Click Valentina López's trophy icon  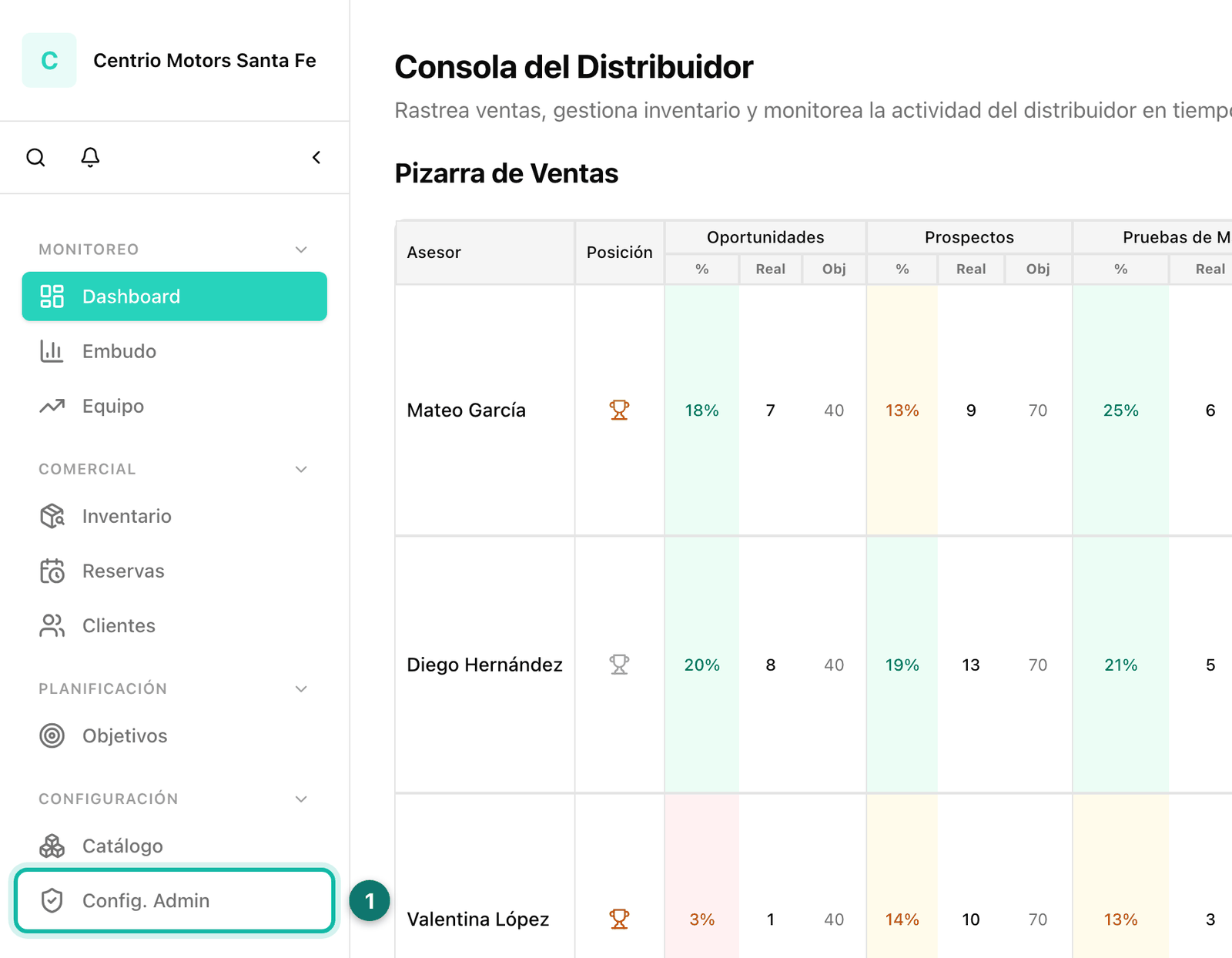[x=619, y=919]
